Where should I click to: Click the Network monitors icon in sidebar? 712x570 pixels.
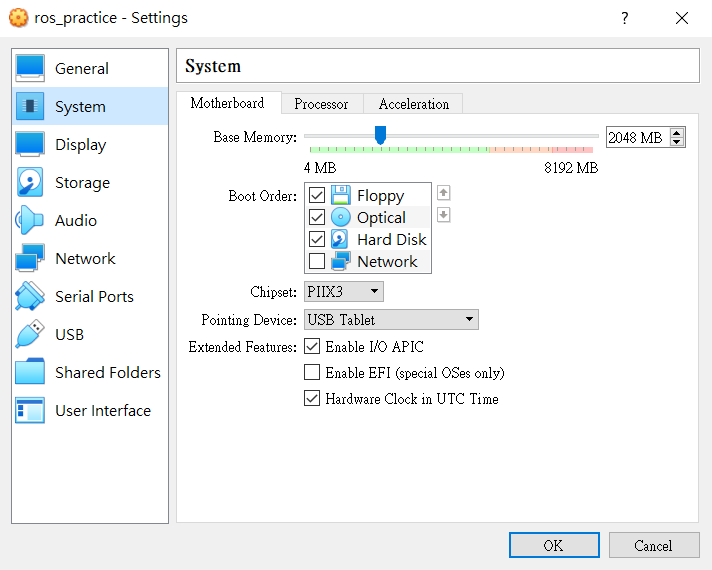[30, 258]
